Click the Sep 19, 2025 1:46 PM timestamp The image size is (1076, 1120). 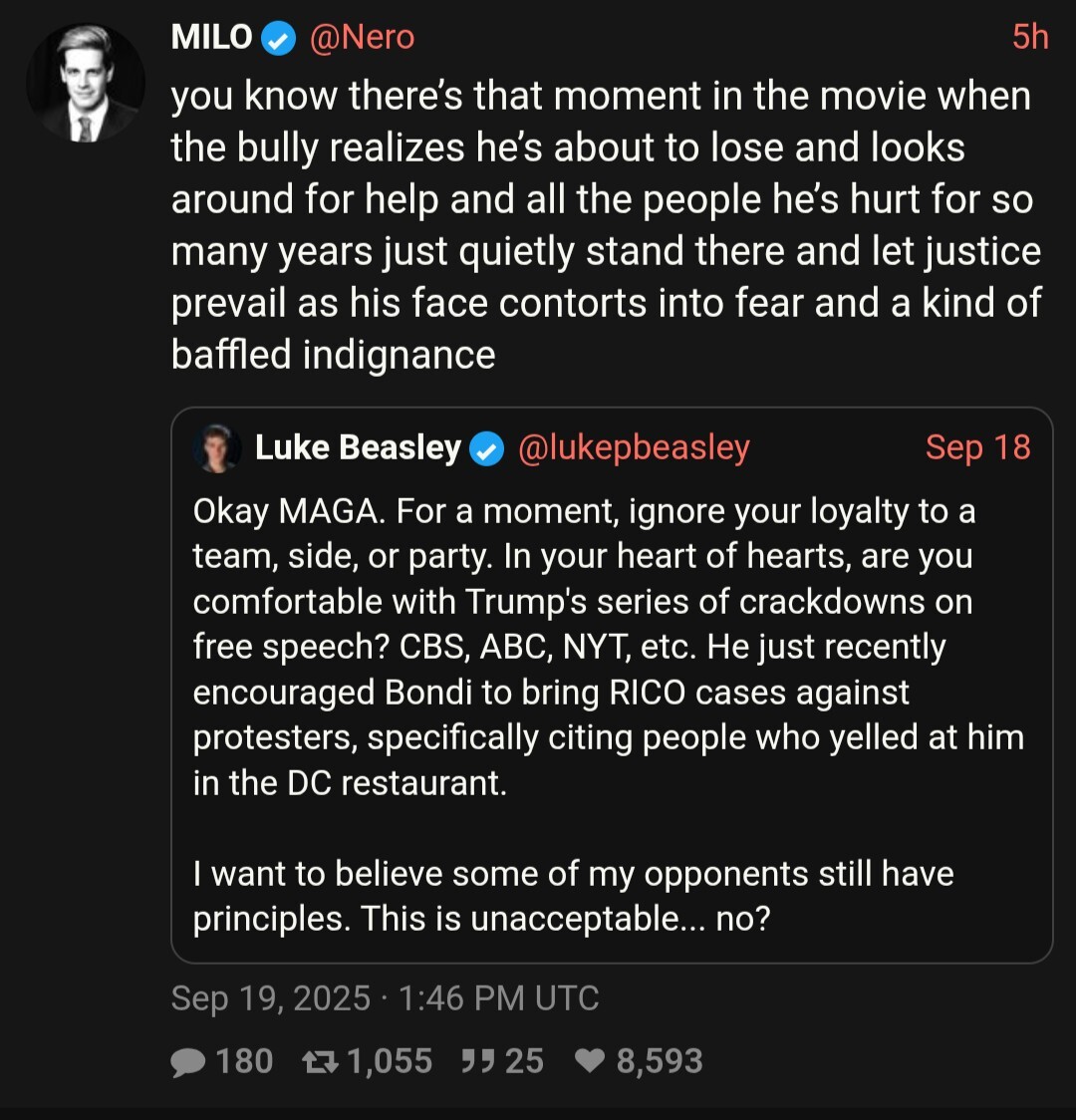(385, 998)
